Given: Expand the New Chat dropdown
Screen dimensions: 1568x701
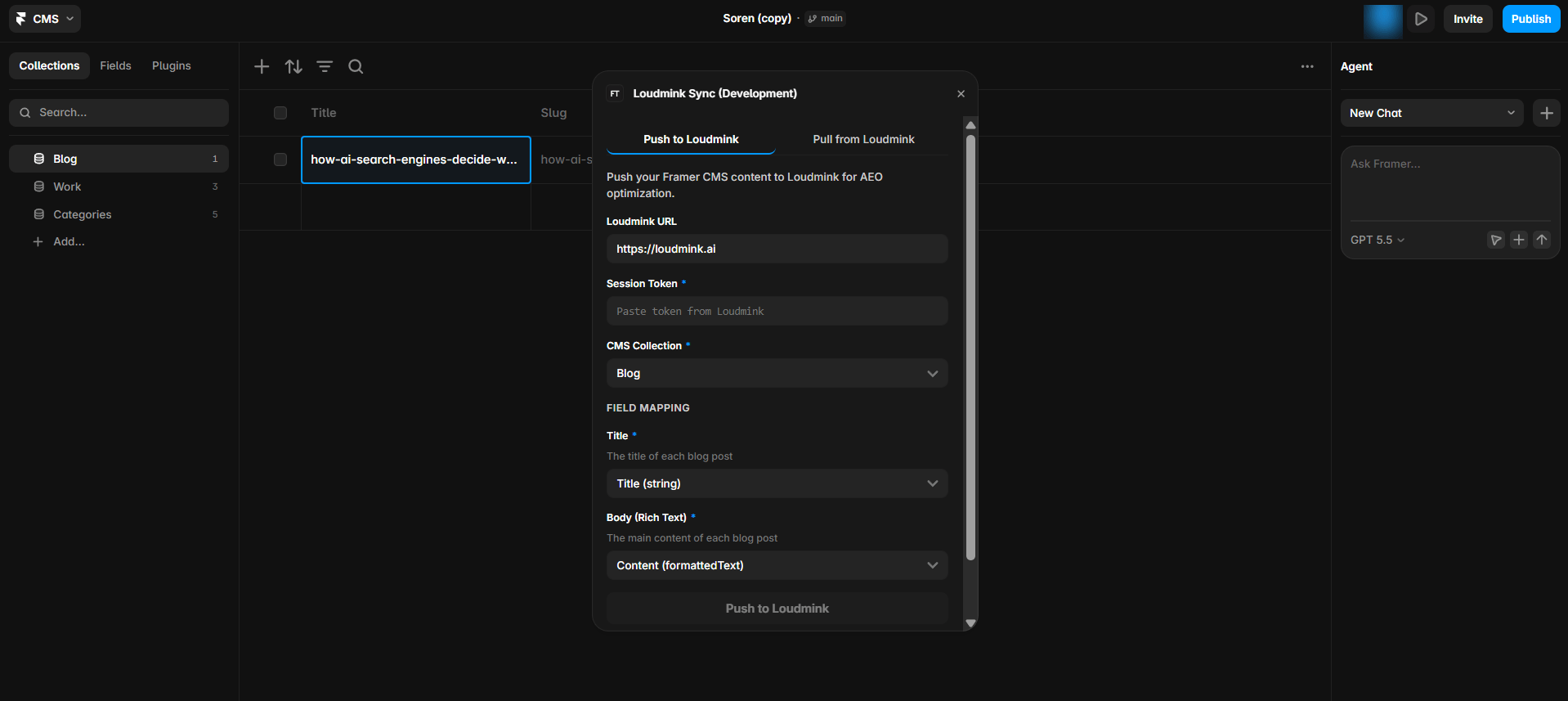Looking at the screenshot, I should [1431, 113].
